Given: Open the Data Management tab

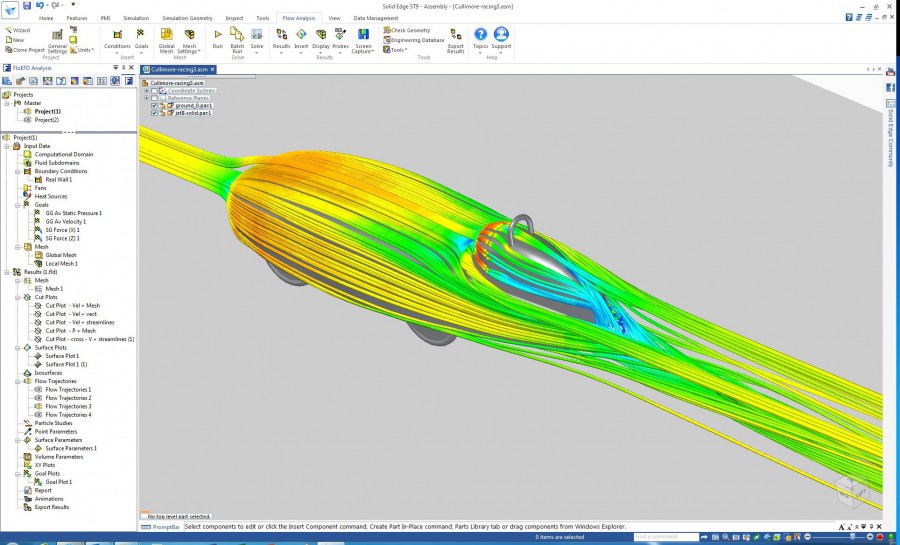Looking at the screenshot, I should (375, 18).
